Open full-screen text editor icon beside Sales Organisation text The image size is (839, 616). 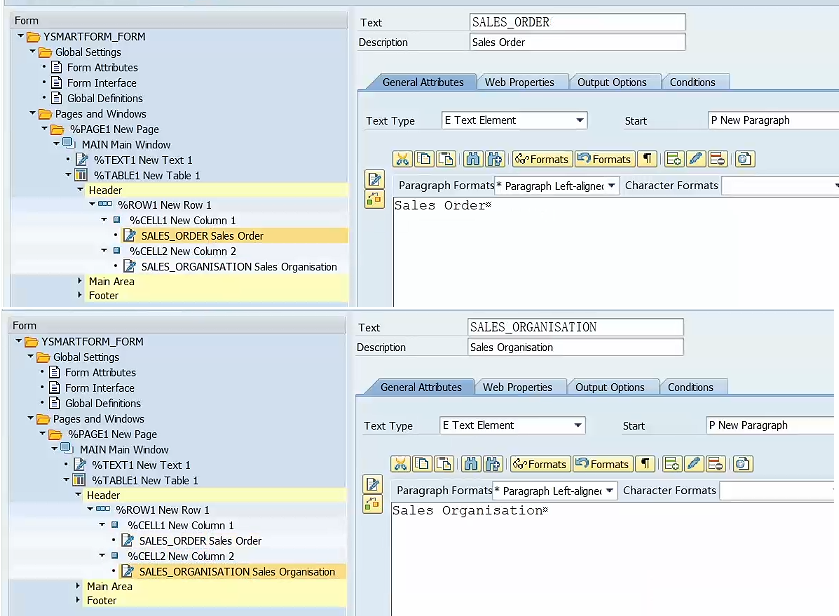tap(372, 484)
